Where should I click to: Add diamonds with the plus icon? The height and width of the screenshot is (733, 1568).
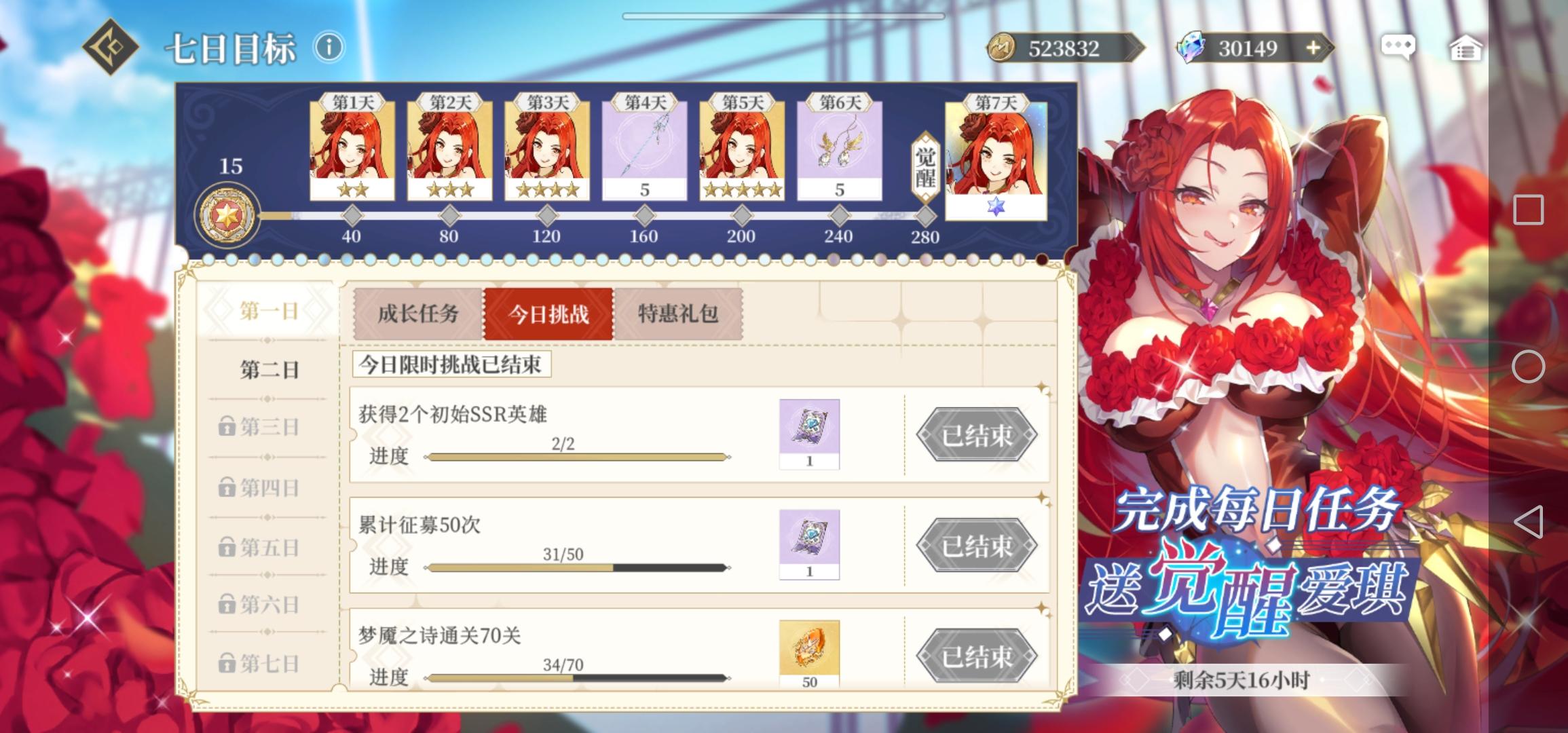[1313, 48]
